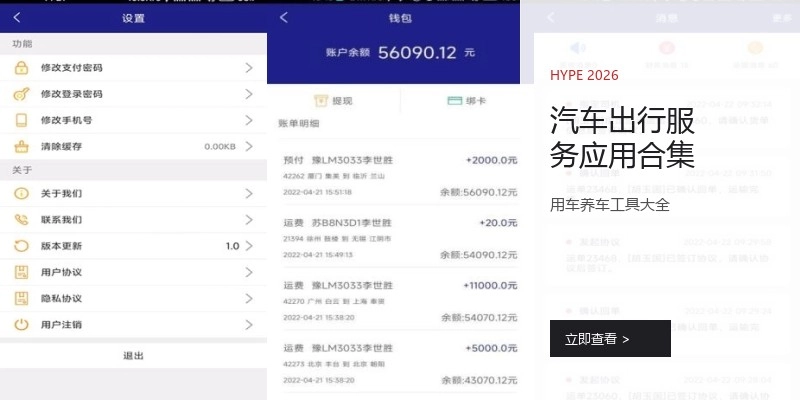Click the 隐私协议 label
The width and height of the screenshot is (800, 400).
(x=61, y=298)
